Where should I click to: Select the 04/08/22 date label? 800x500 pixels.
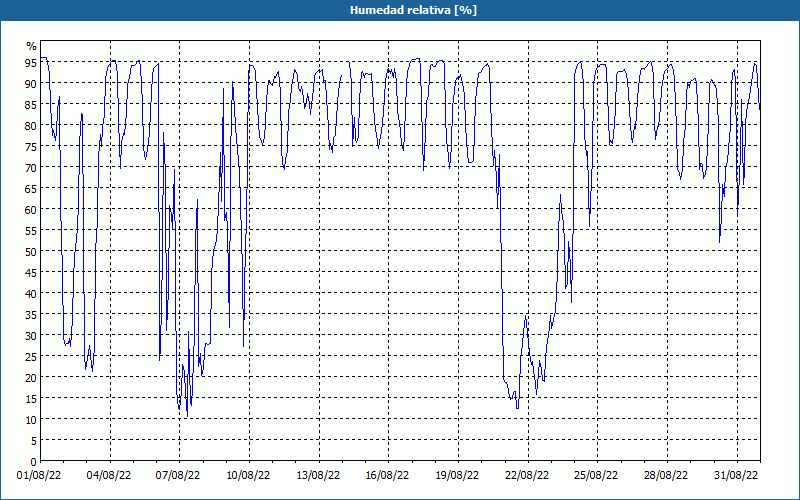109,476
